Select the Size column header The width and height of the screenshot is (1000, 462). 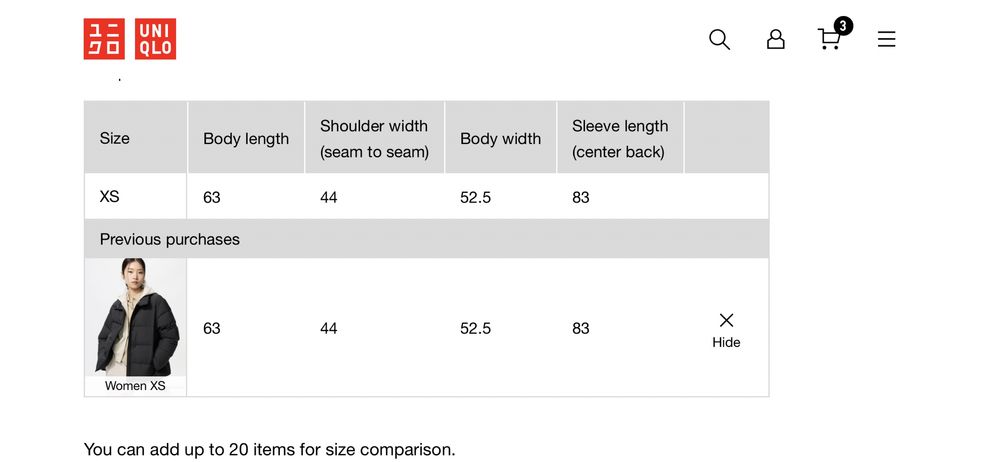tap(115, 138)
